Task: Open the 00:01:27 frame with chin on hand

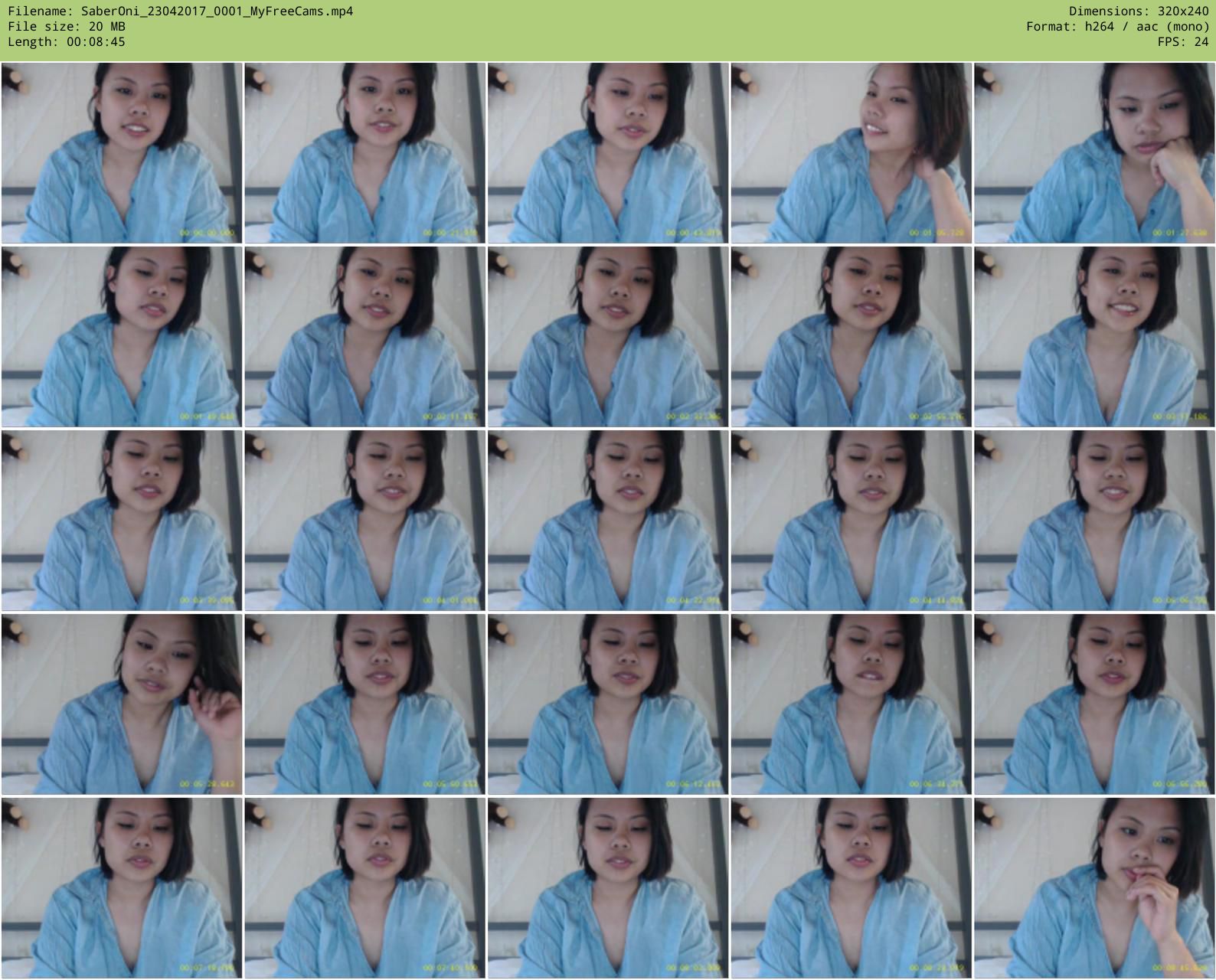Action: click(1094, 153)
